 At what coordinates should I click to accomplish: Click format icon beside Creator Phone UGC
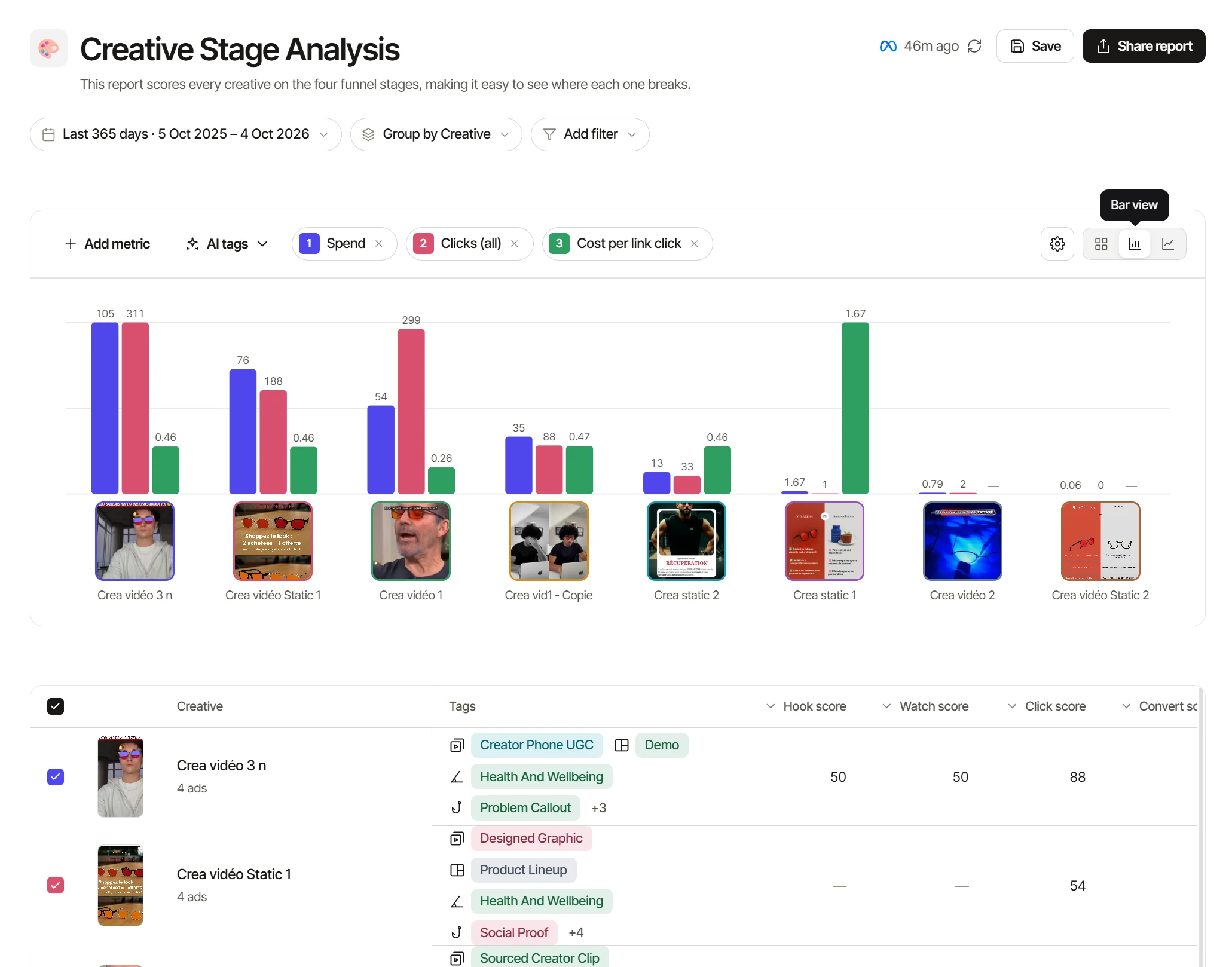coord(457,745)
